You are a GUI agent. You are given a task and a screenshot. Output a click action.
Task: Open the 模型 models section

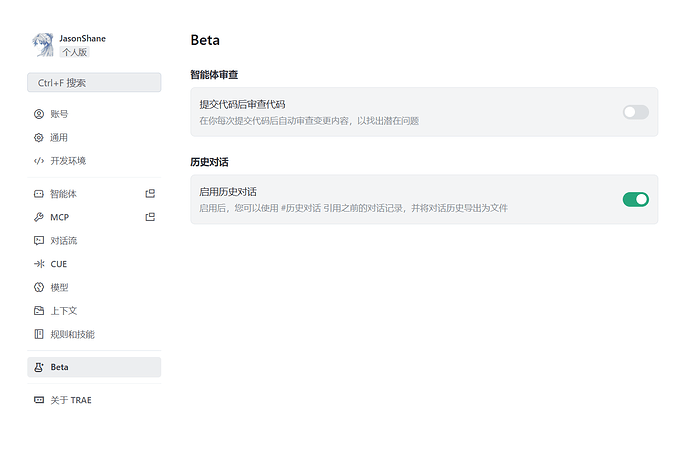click(x=94, y=287)
